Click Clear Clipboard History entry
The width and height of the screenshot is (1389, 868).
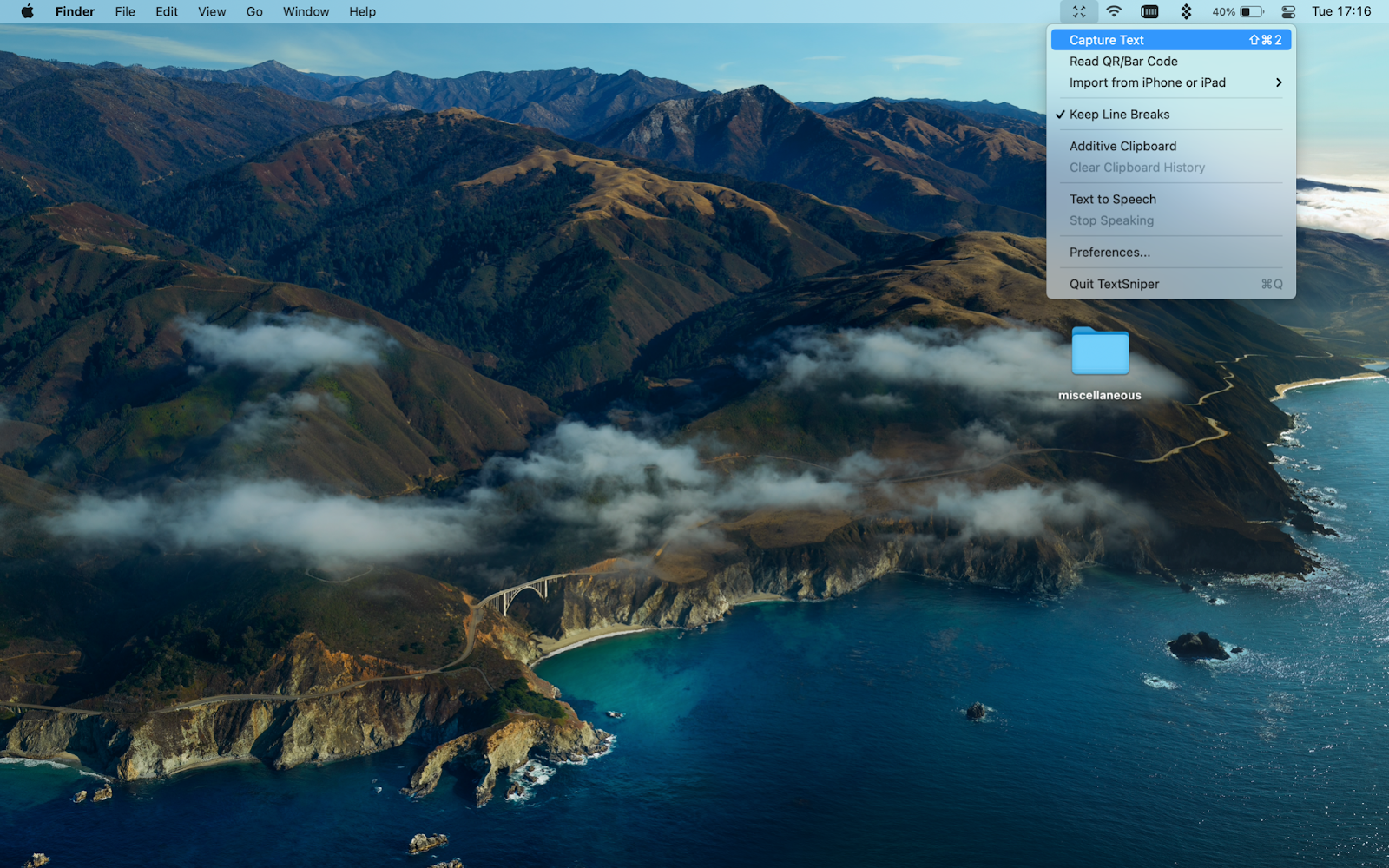[1171, 168]
